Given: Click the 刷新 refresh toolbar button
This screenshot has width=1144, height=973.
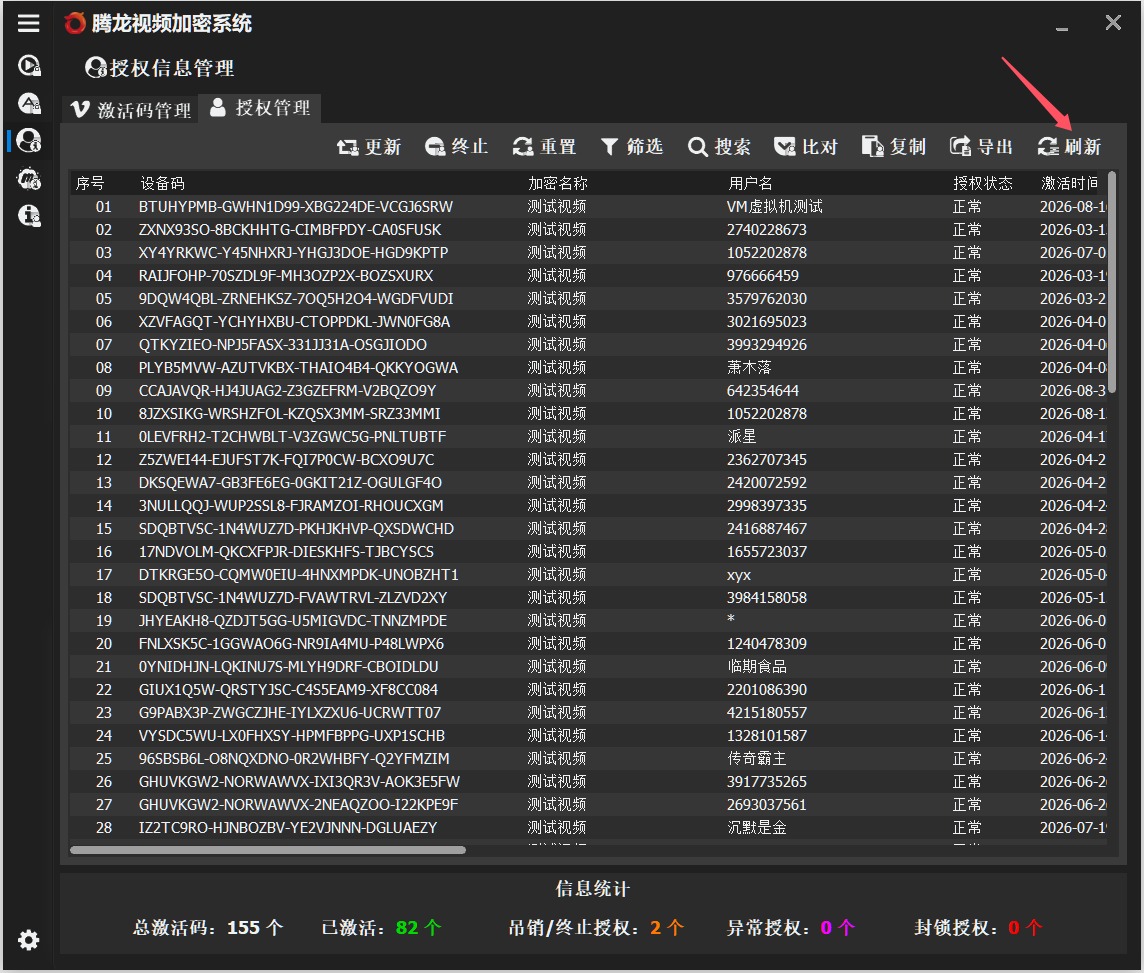Looking at the screenshot, I should point(1069,147).
